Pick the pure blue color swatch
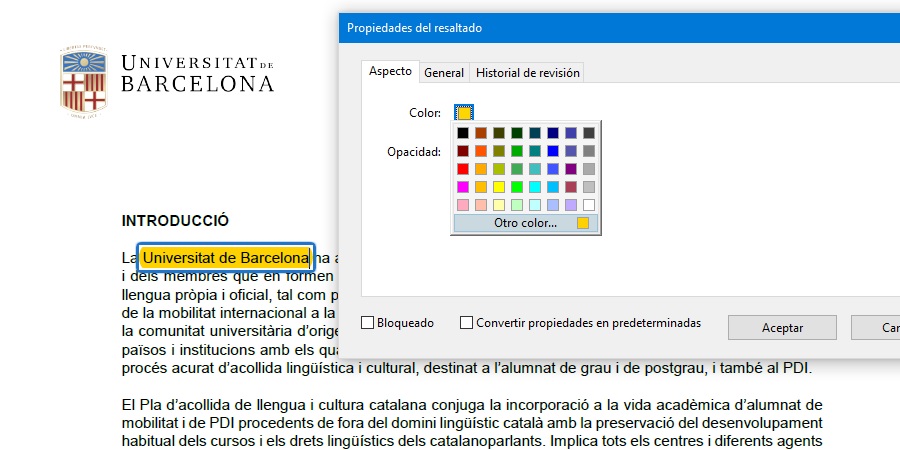 pos(553,151)
